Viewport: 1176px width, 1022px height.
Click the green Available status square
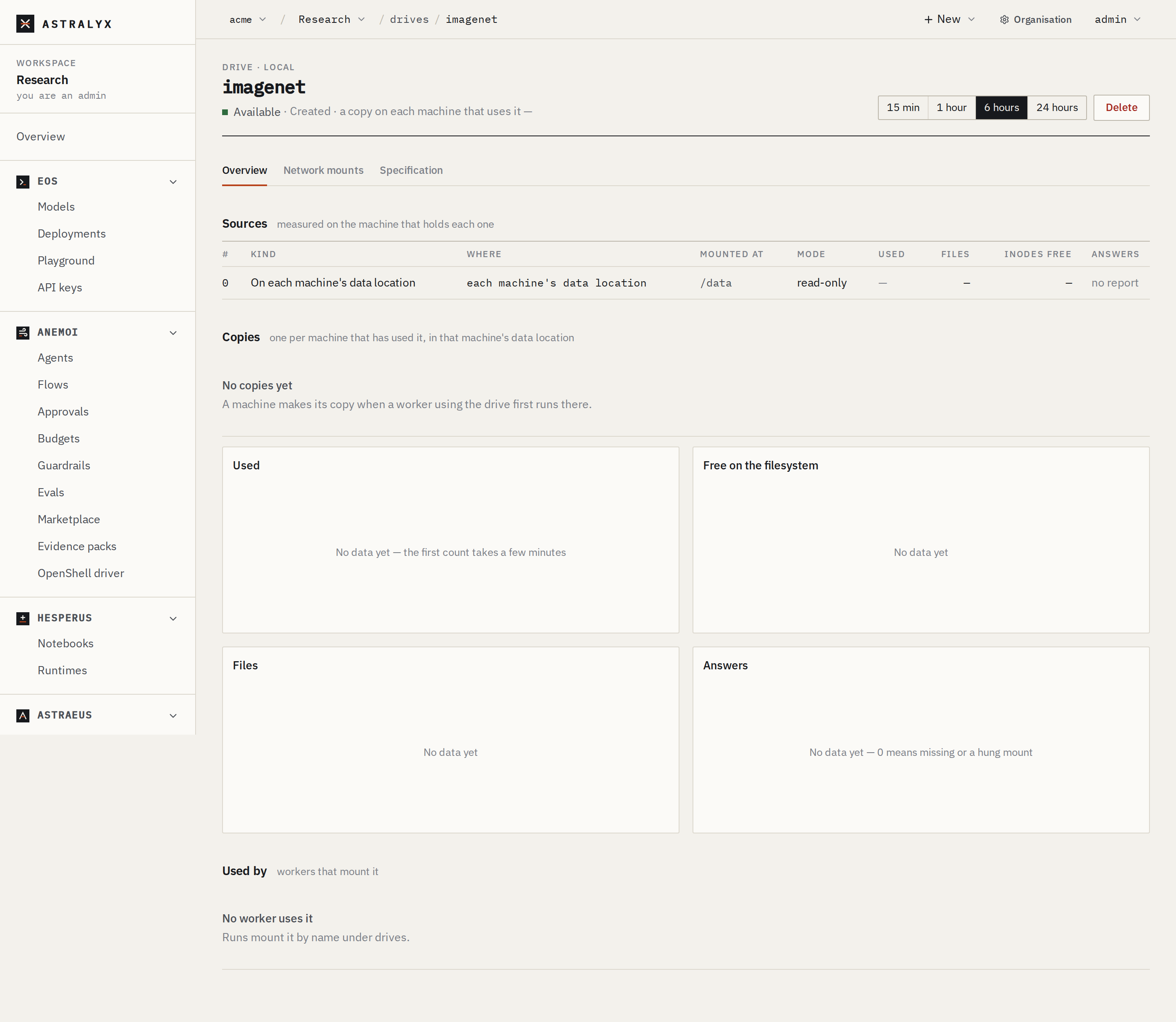[x=225, y=112]
